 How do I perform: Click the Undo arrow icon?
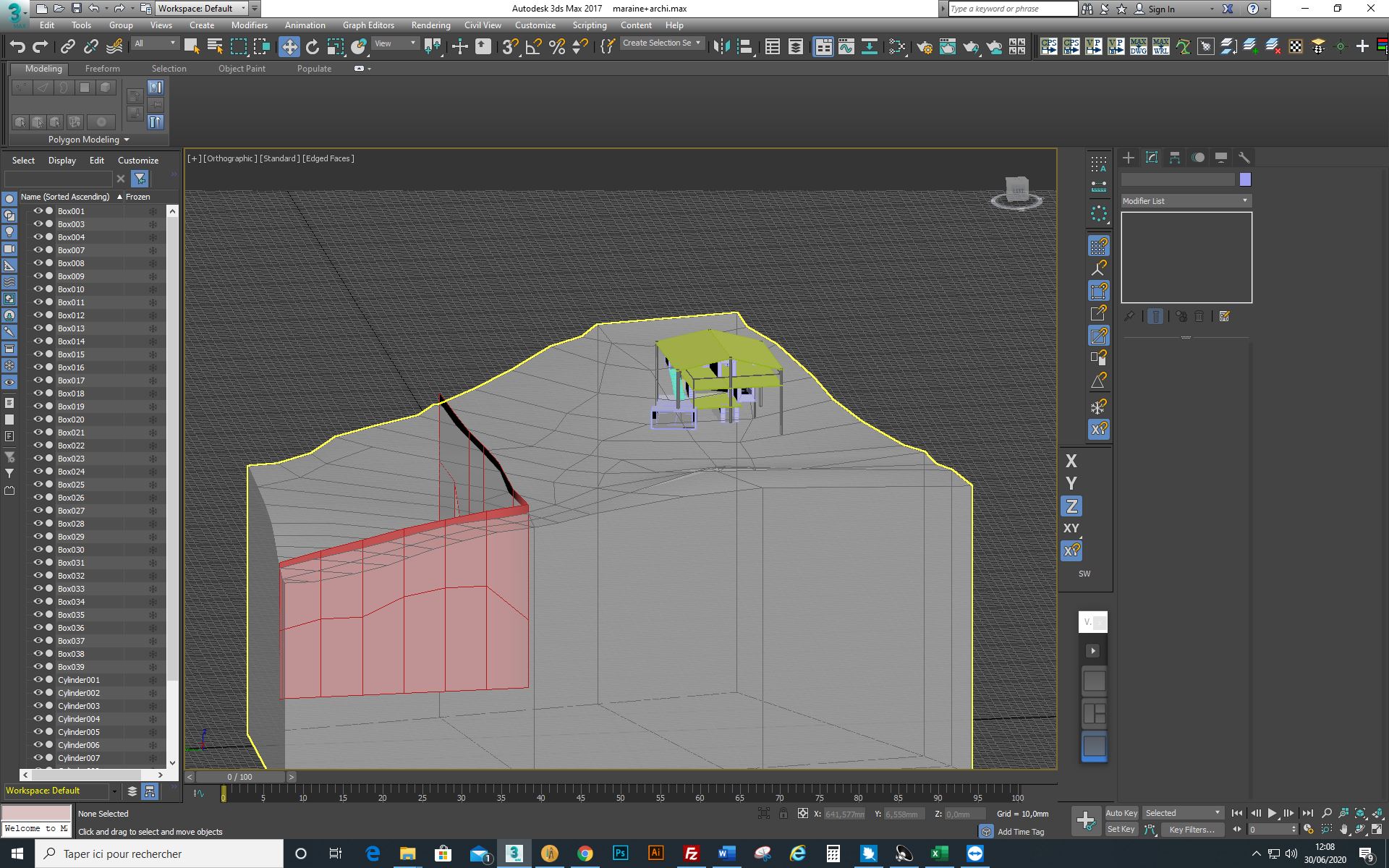17,46
